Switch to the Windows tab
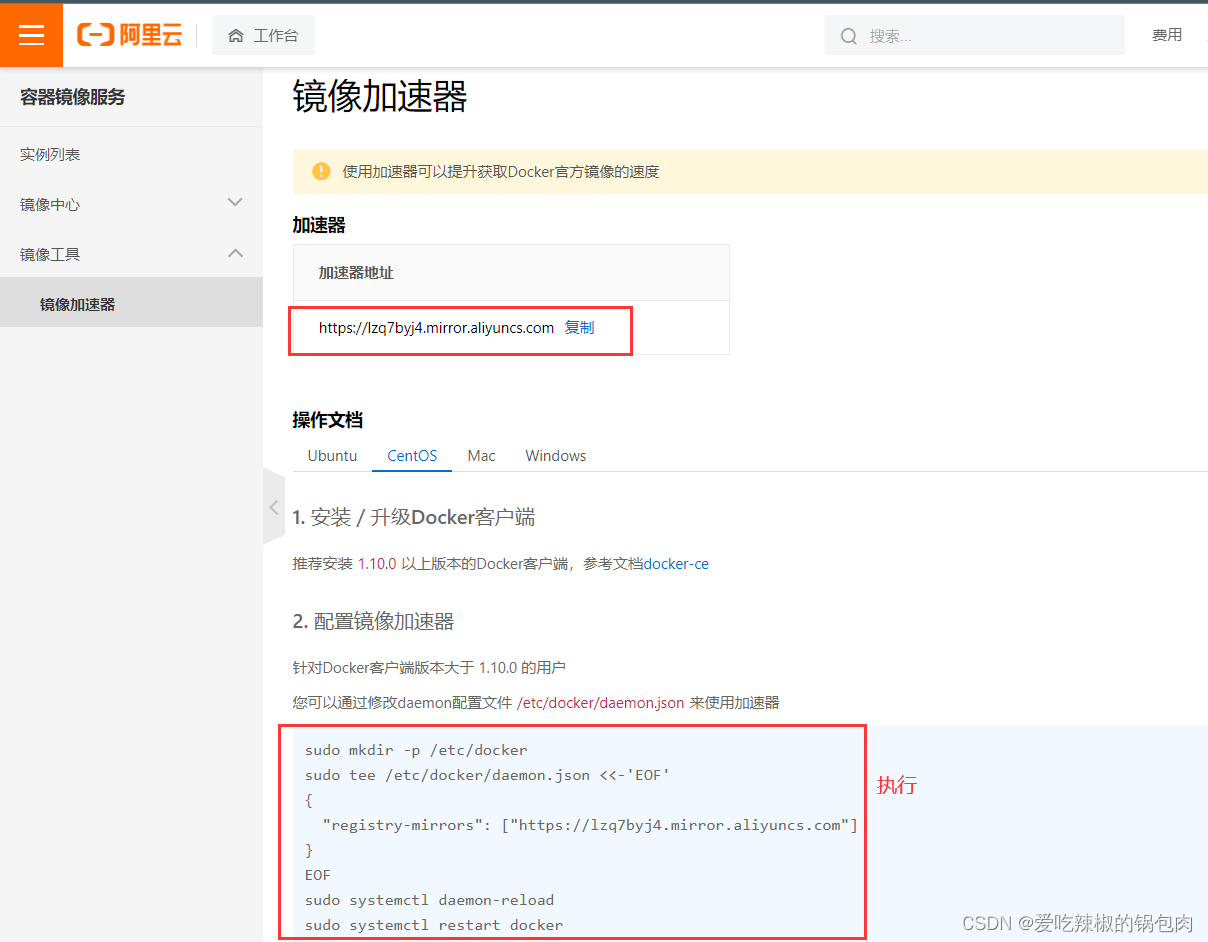Viewport: 1208px width, 942px height. click(556, 455)
